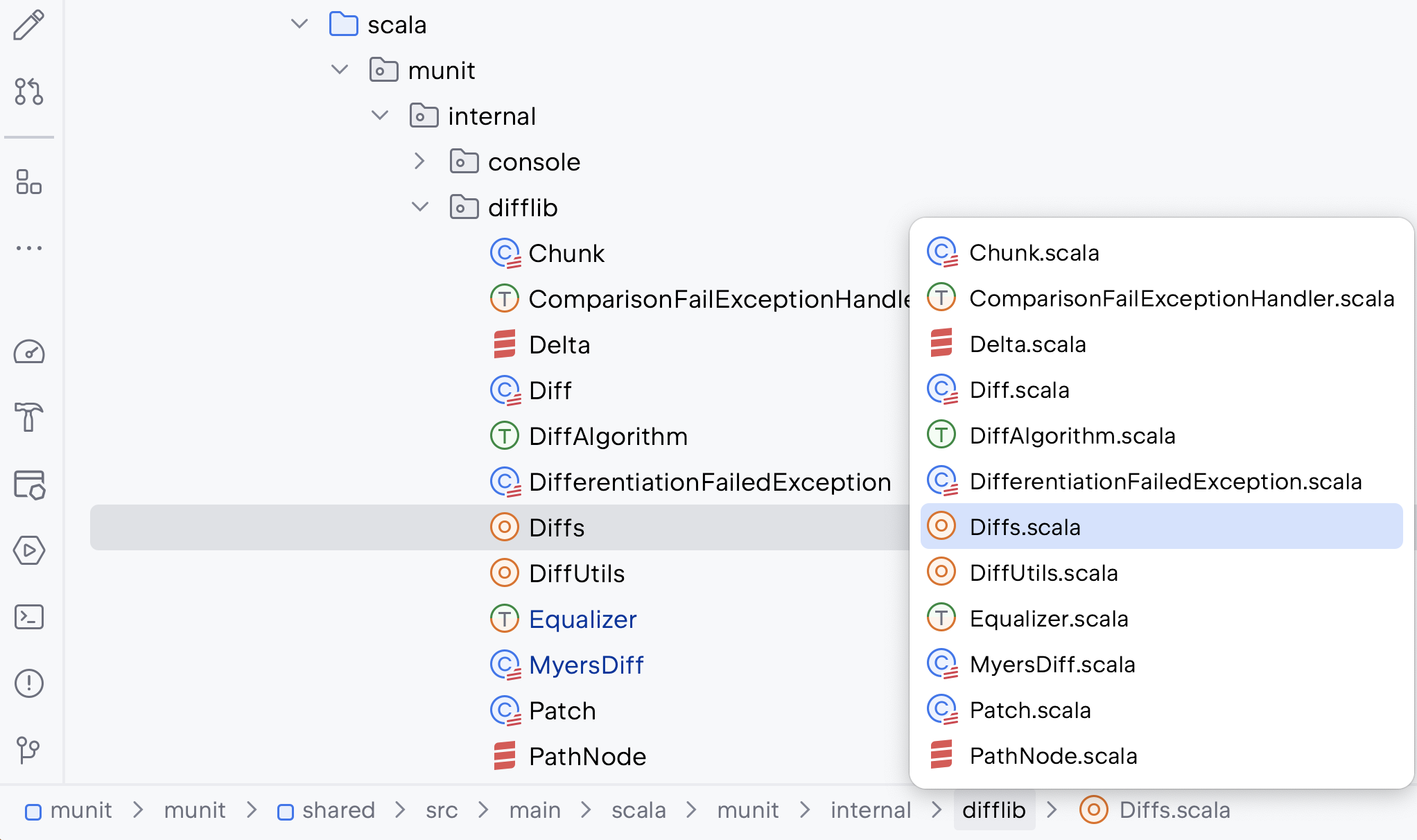Open the Commit tool window icon
This screenshot has height=840, width=1417.
[28, 26]
